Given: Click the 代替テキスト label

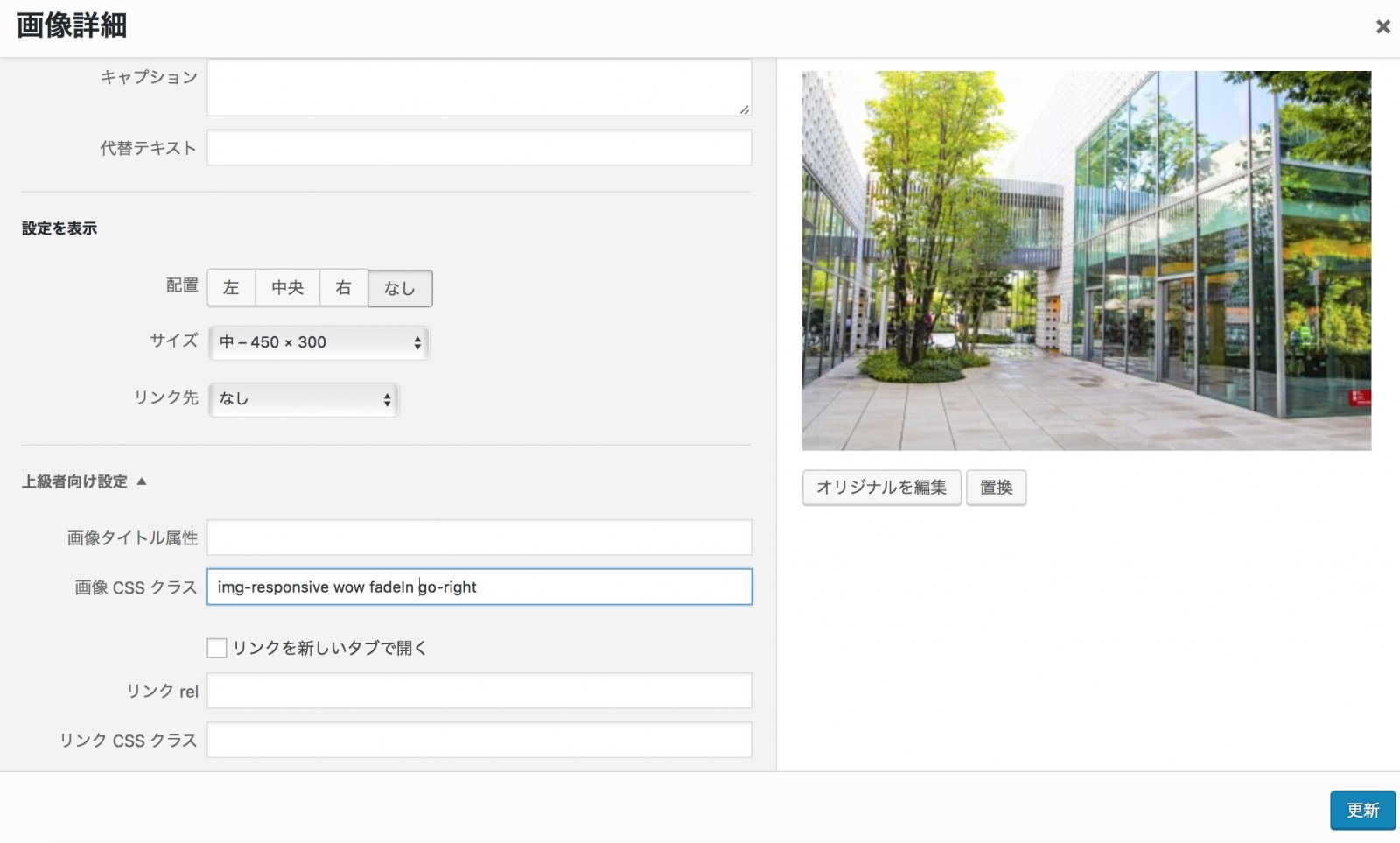Looking at the screenshot, I should coord(149,148).
